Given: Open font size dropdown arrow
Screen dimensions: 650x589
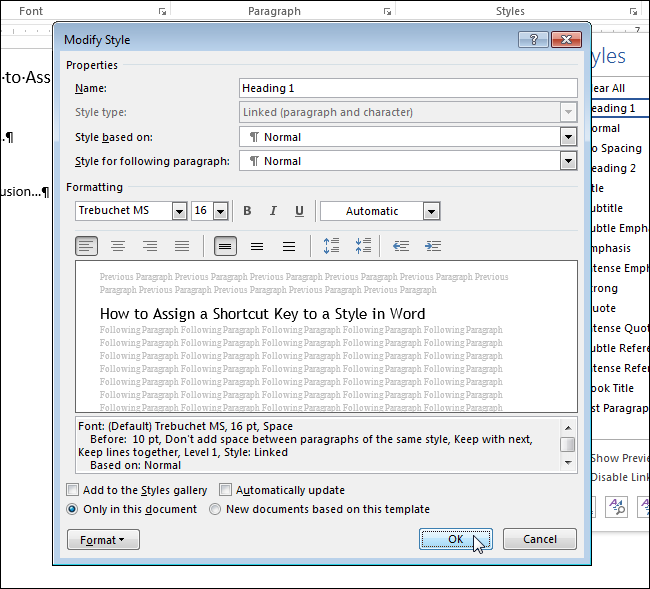Looking at the screenshot, I should (221, 211).
